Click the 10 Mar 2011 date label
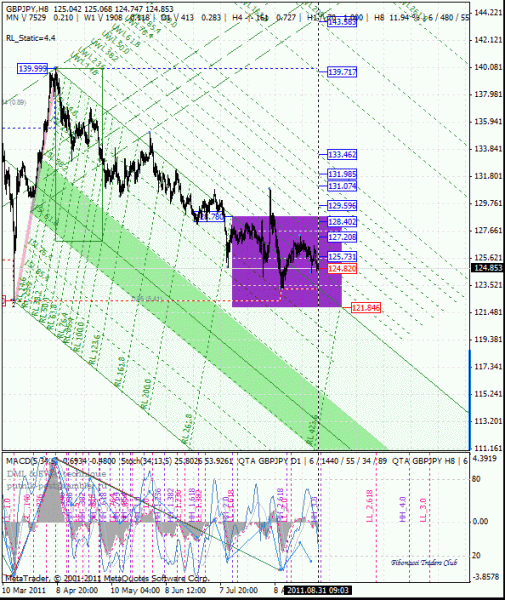Viewport: 505px width, 600px height. (x=24, y=590)
